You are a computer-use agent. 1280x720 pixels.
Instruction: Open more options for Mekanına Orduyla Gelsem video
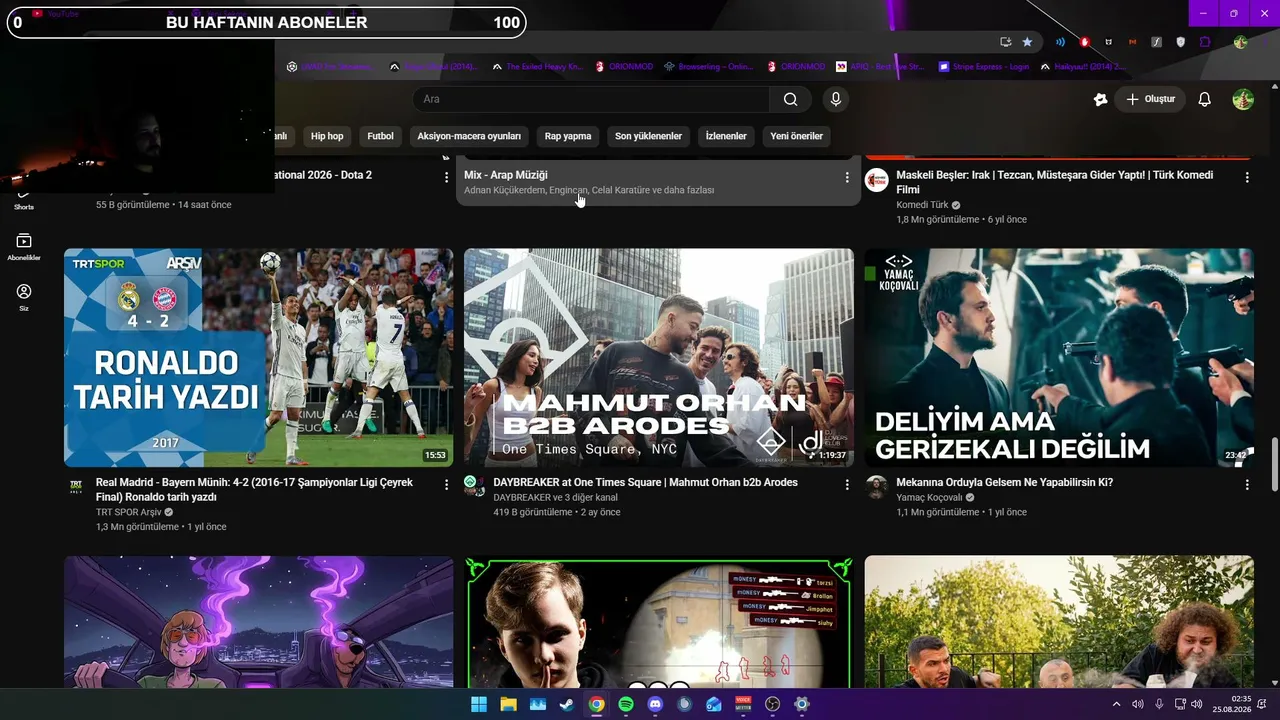tap(1247, 485)
